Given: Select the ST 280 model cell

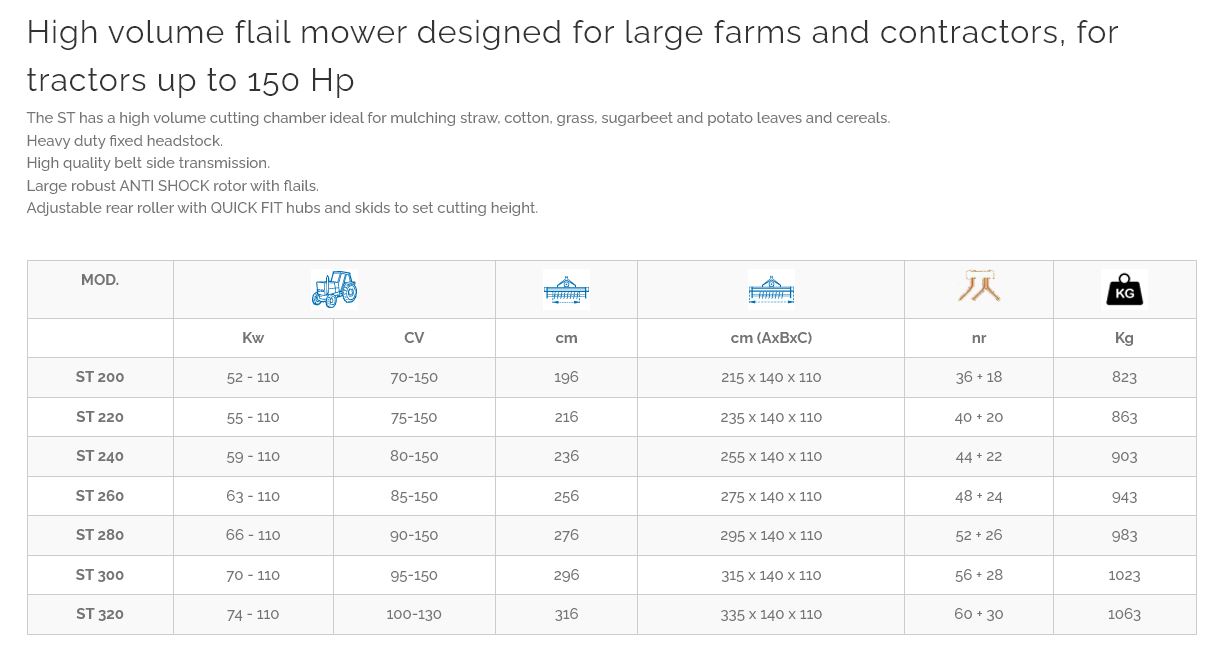Looking at the screenshot, I should click(x=100, y=535).
